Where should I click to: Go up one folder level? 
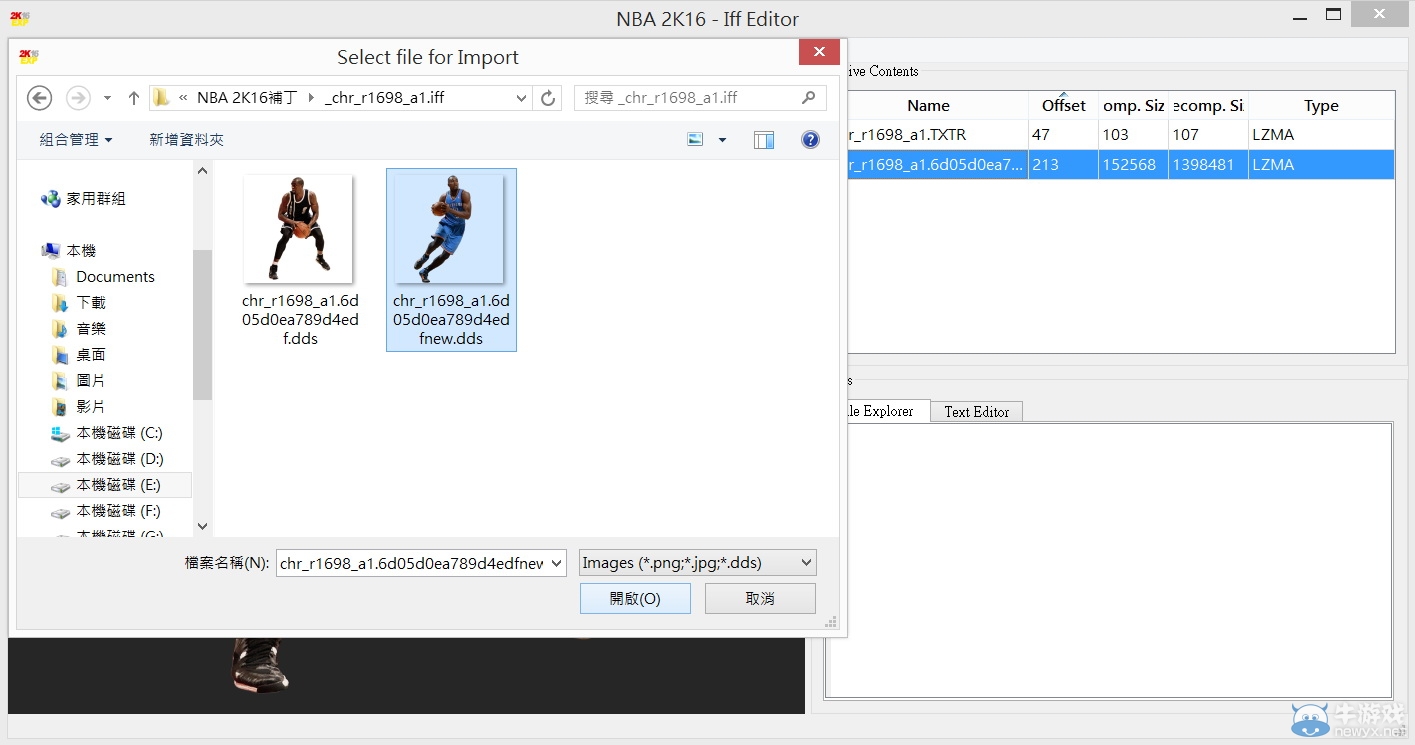tap(133, 98)
